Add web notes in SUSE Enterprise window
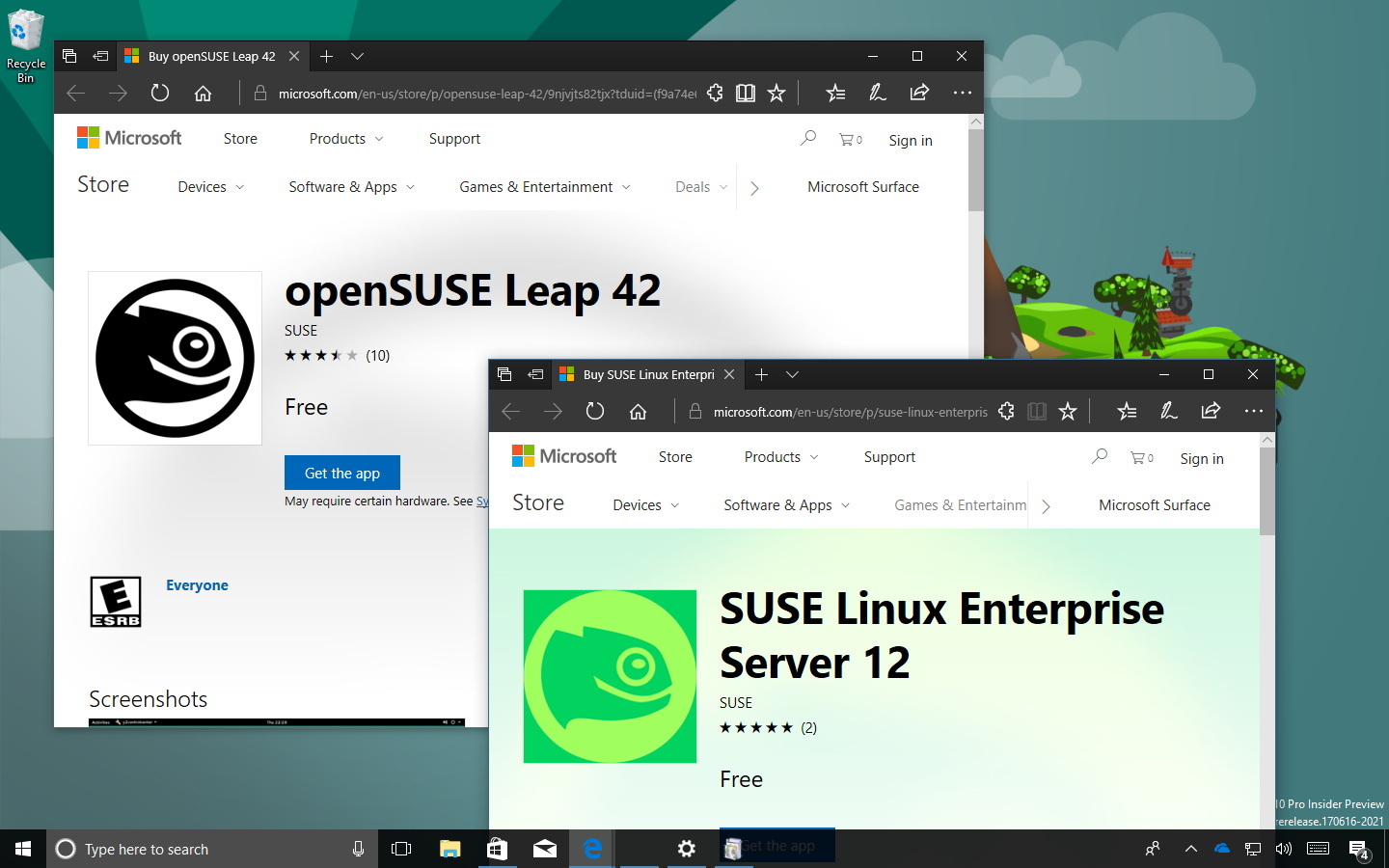The width and height of the screenshot is (1389, 868). [1168, 411]
